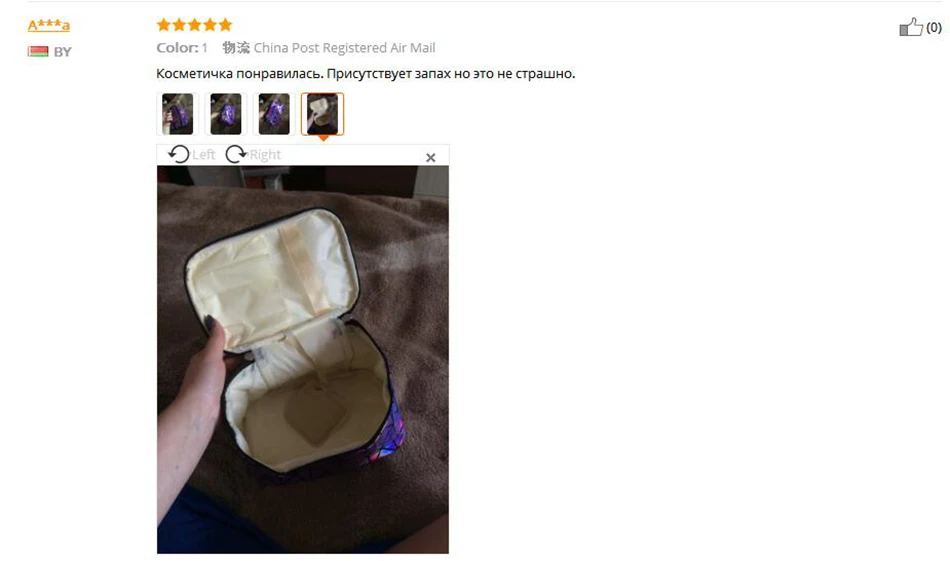Screen dimensions: 950x561
Task: Select the highlighted fourth photo thumbnail
Action: [x=322, y=114]
